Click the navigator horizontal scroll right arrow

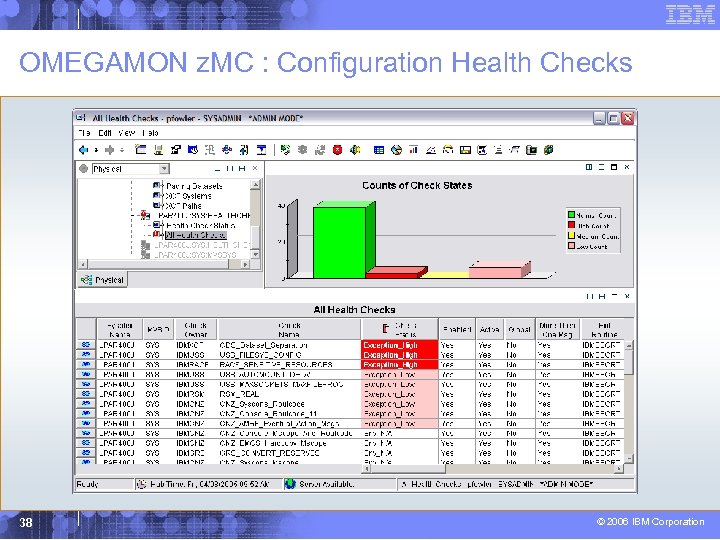click(245, 264)
